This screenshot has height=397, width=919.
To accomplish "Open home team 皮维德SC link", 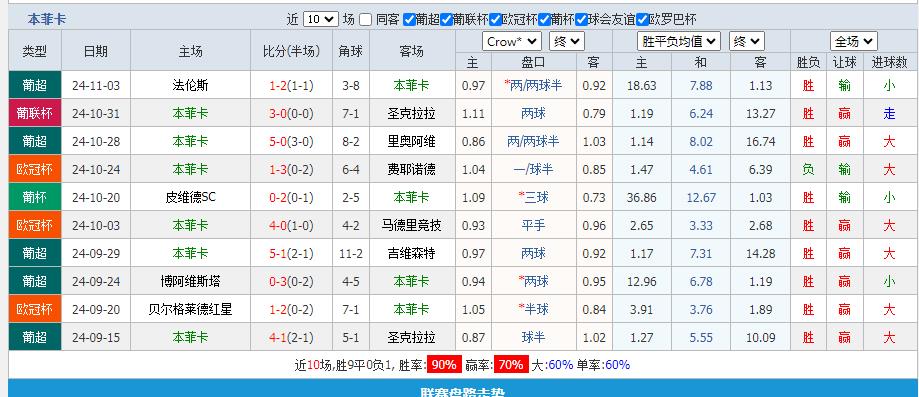I will click(x=190, y=198).
